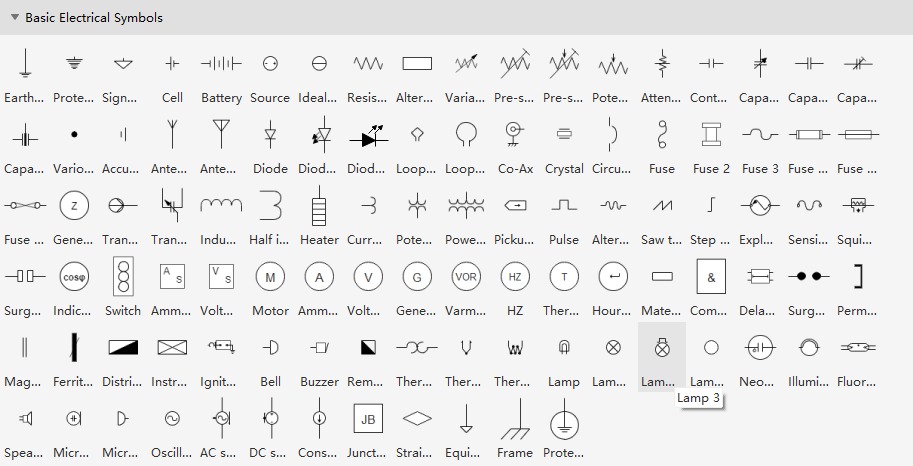Choose the Generator G symbol
The height and width of the screenshot is (466, 913).
(x=417, y=277)
